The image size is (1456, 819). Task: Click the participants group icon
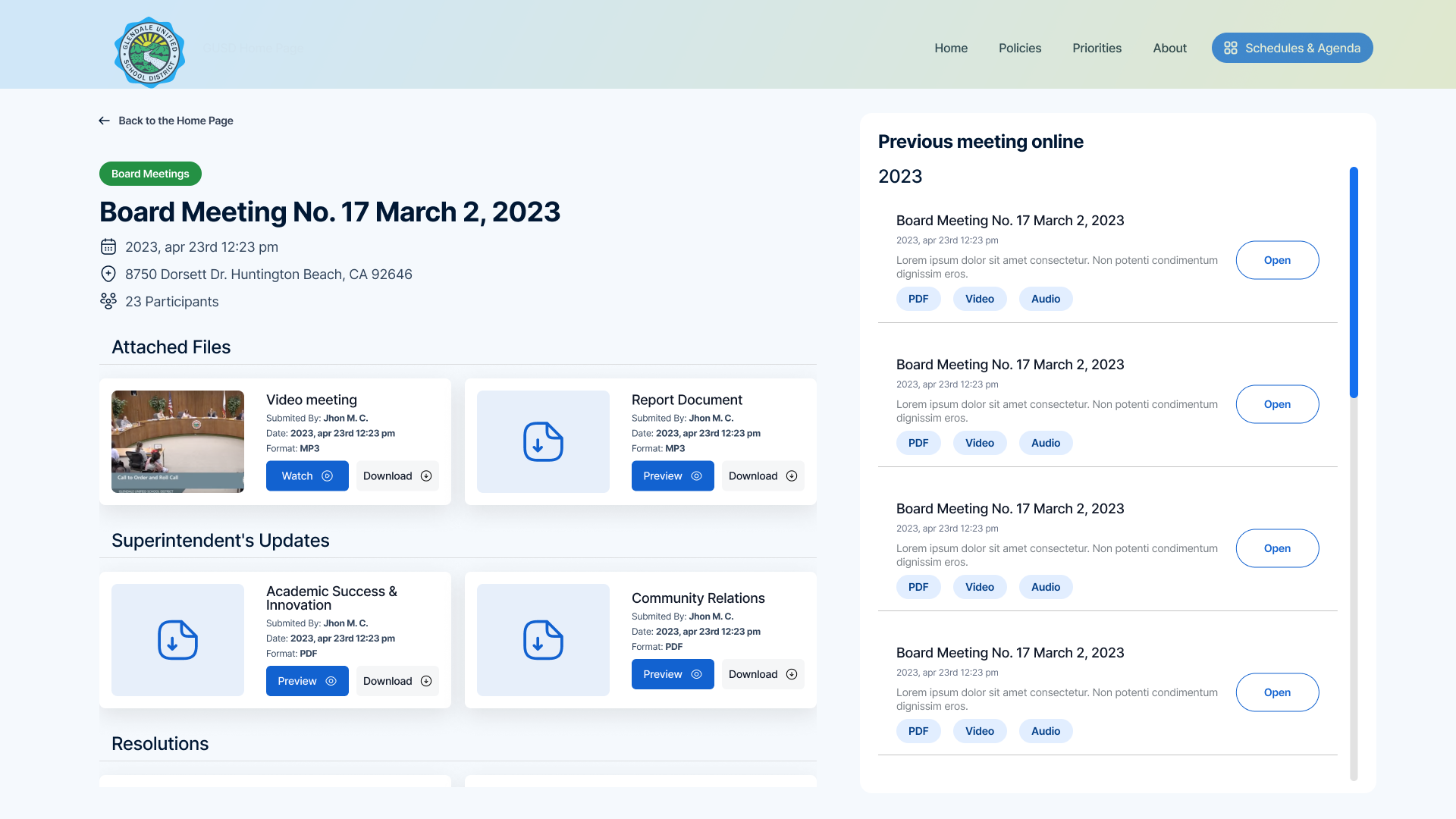click(108, 301)
